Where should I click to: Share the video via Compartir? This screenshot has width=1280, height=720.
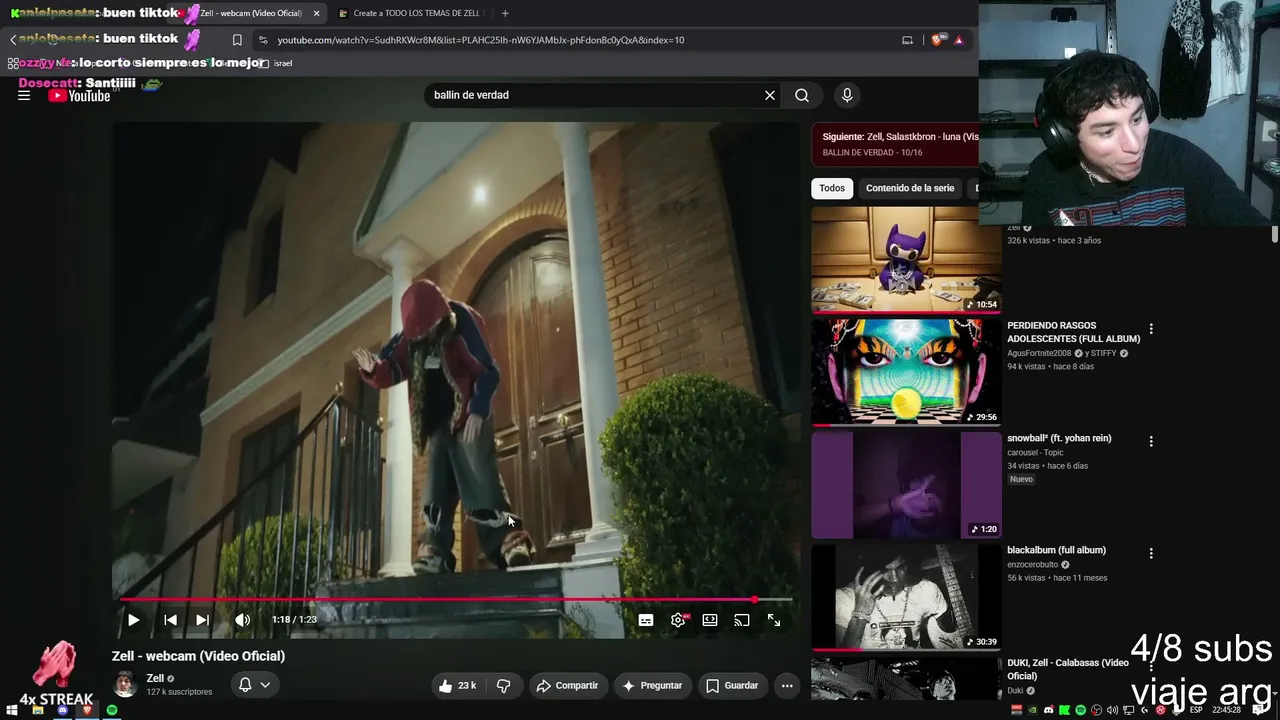pyautogui.click(x=567, y=686)
